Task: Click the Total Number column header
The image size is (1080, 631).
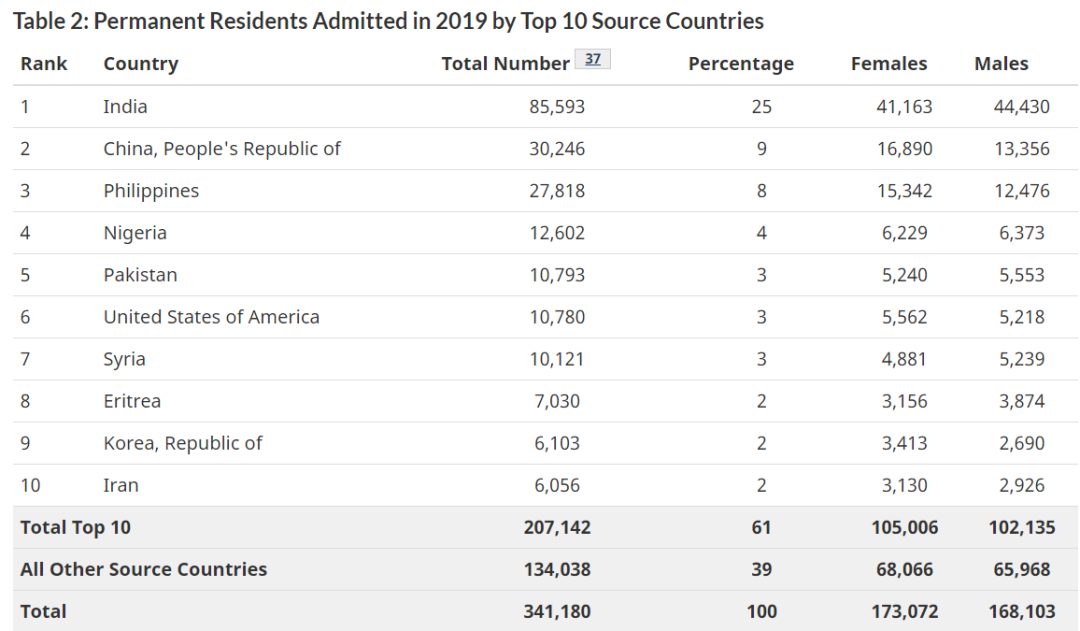Action: [x=505, y=64]
